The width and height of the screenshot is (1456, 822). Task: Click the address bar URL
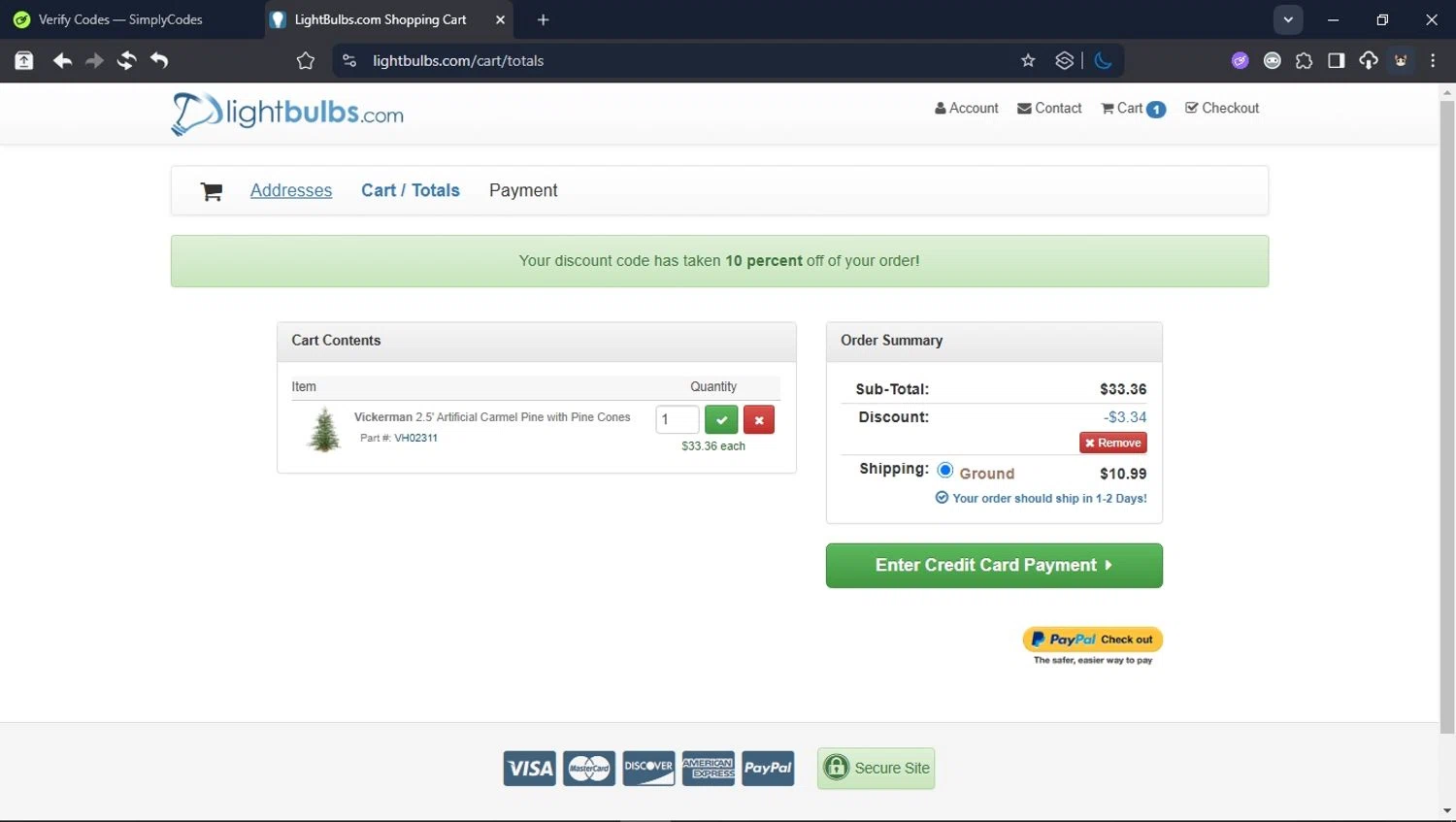pos(458,60)
